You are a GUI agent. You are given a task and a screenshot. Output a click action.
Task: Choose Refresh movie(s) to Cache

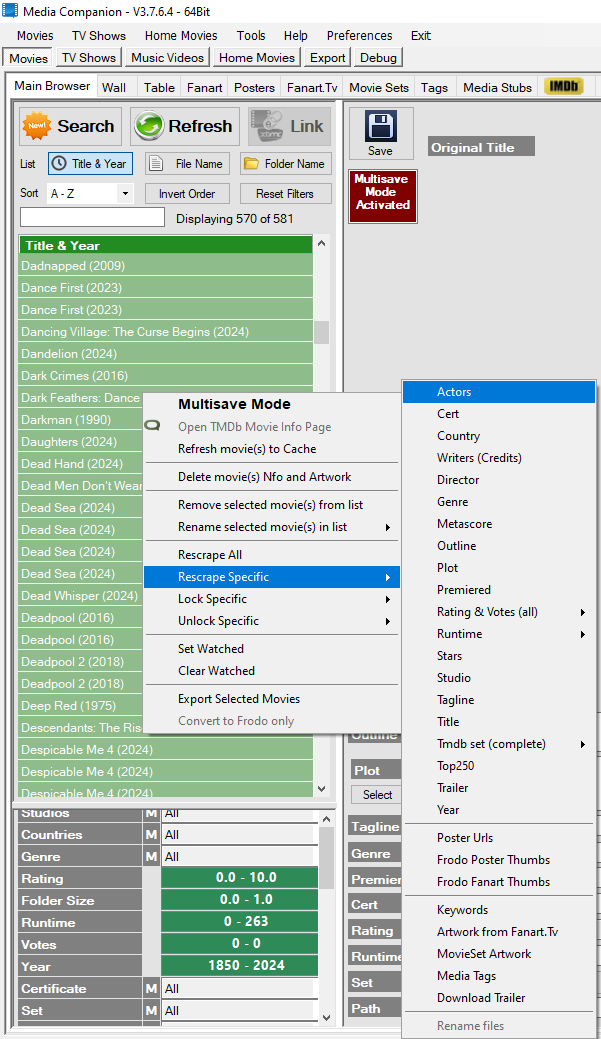[x=271, y=449]
